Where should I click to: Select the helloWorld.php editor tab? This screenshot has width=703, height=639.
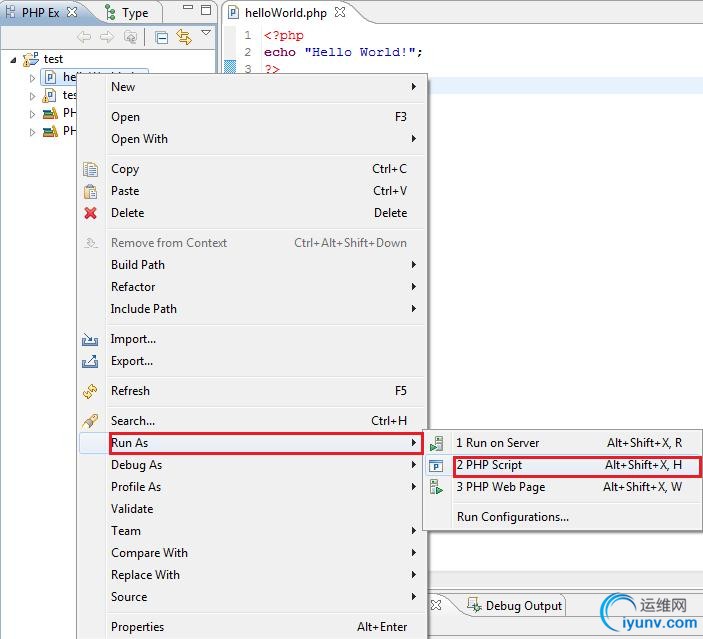[286, 13]
